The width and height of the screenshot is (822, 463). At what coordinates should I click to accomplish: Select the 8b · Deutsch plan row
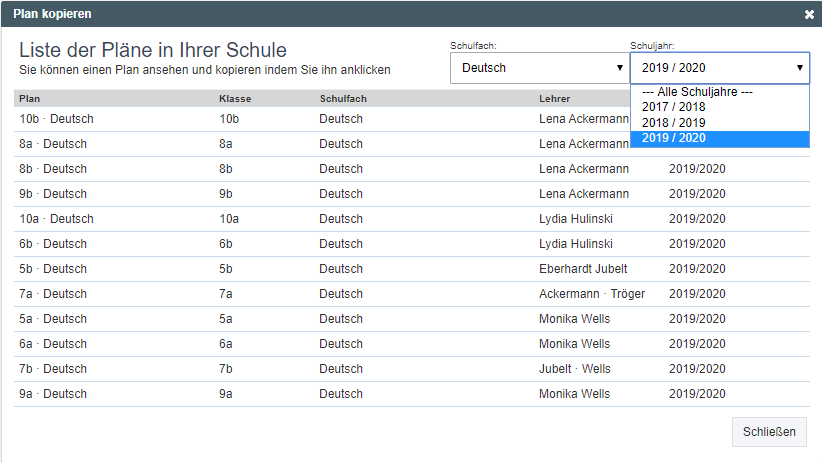click(53, 169)
